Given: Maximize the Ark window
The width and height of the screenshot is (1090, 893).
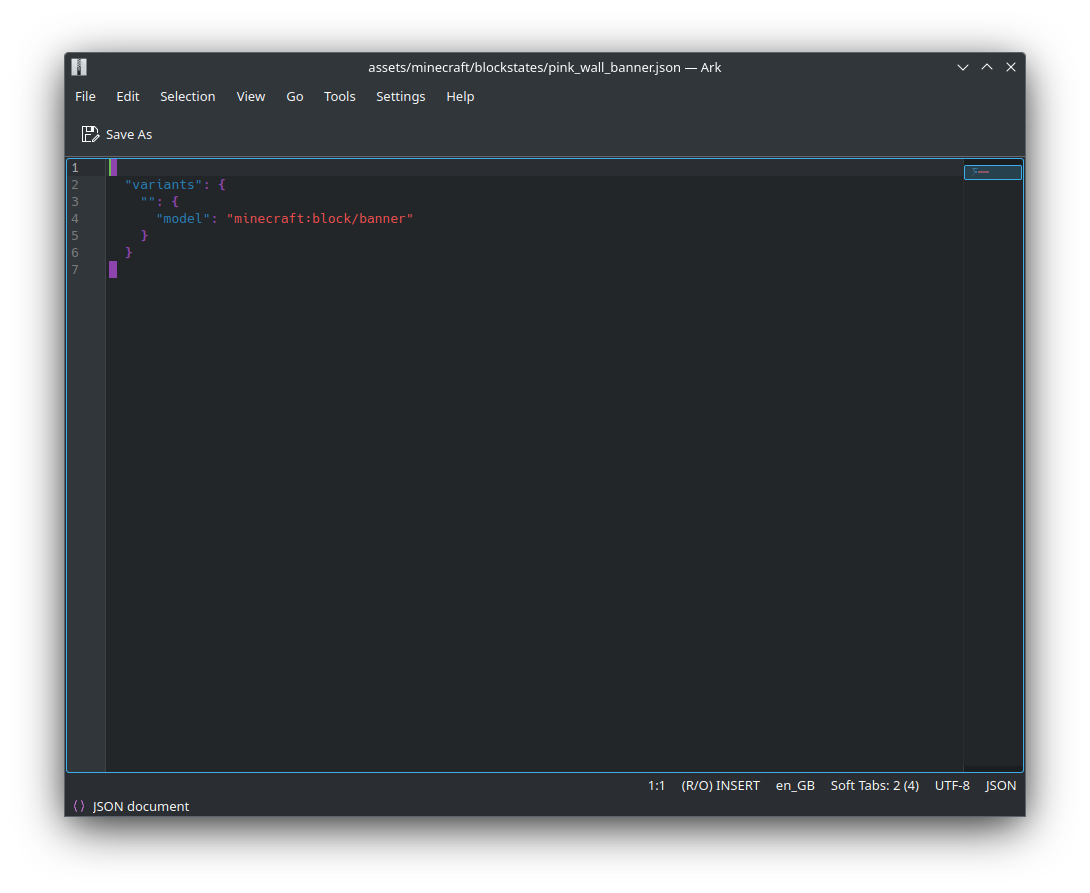Looking at the screenshot, I should [987, 67].
